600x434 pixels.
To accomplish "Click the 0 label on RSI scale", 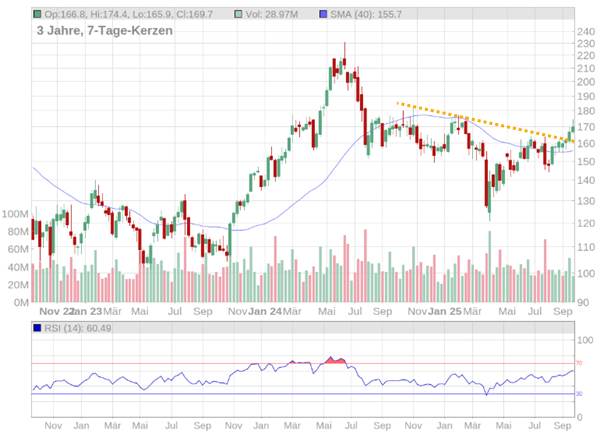I will click(579, 417).
